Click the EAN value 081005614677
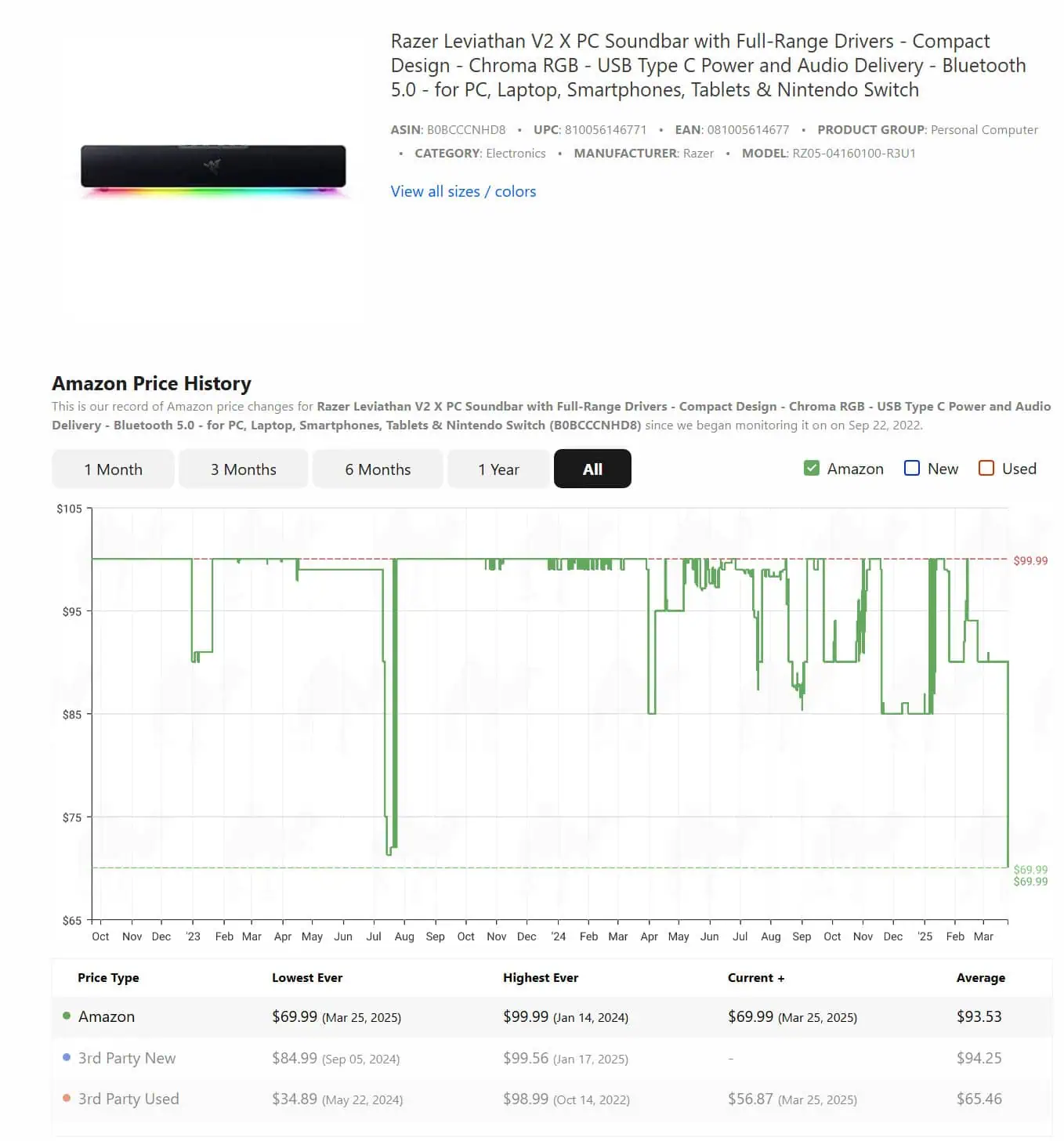Image resolution: width=1064 pixels, height=1141 pixels. (748, 130)
